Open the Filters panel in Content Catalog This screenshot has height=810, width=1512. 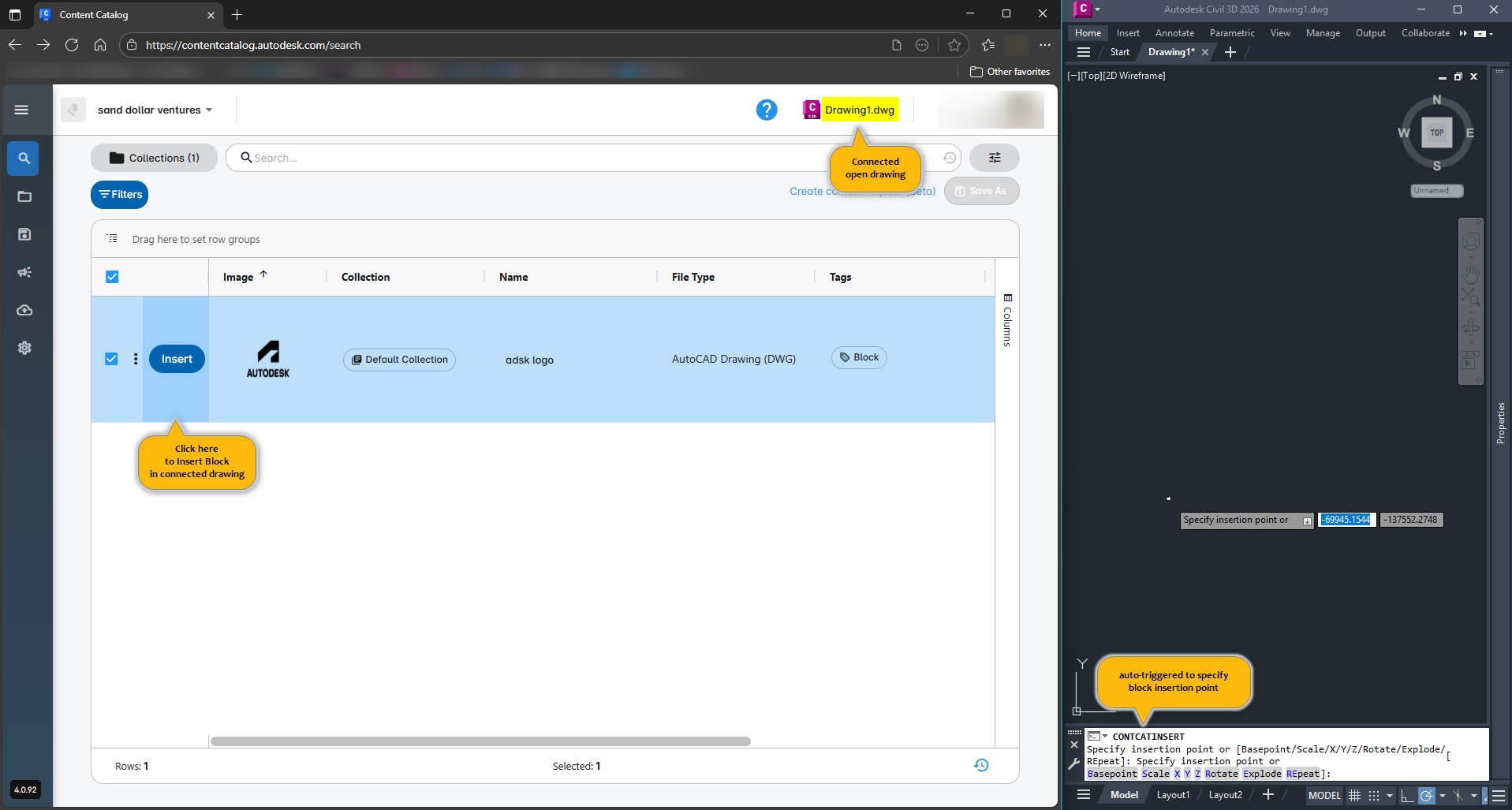119,194
